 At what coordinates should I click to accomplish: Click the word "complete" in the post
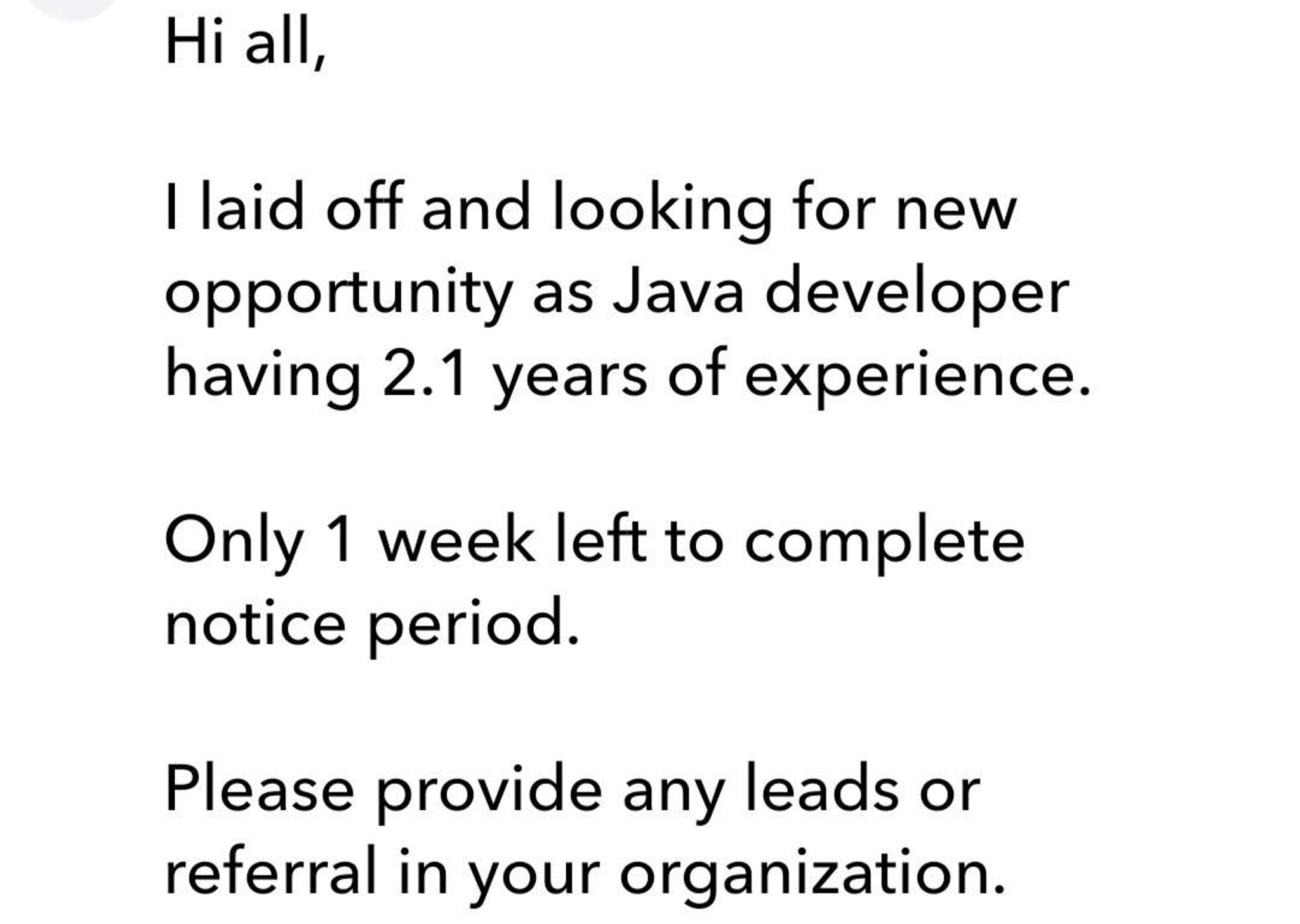[884, 544]
